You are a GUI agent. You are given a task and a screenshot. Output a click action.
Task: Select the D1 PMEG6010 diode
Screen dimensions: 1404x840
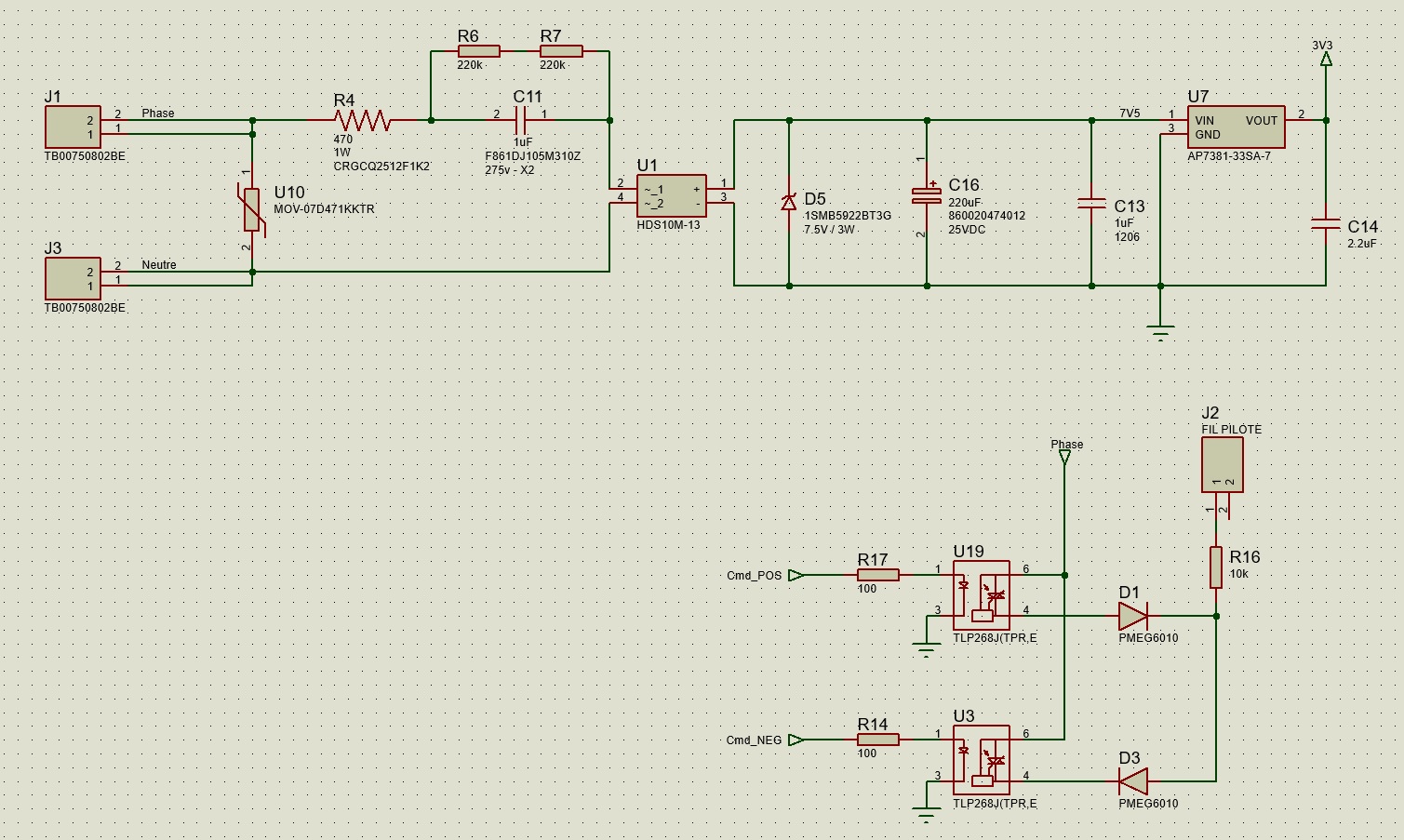tap(1132, 616)
